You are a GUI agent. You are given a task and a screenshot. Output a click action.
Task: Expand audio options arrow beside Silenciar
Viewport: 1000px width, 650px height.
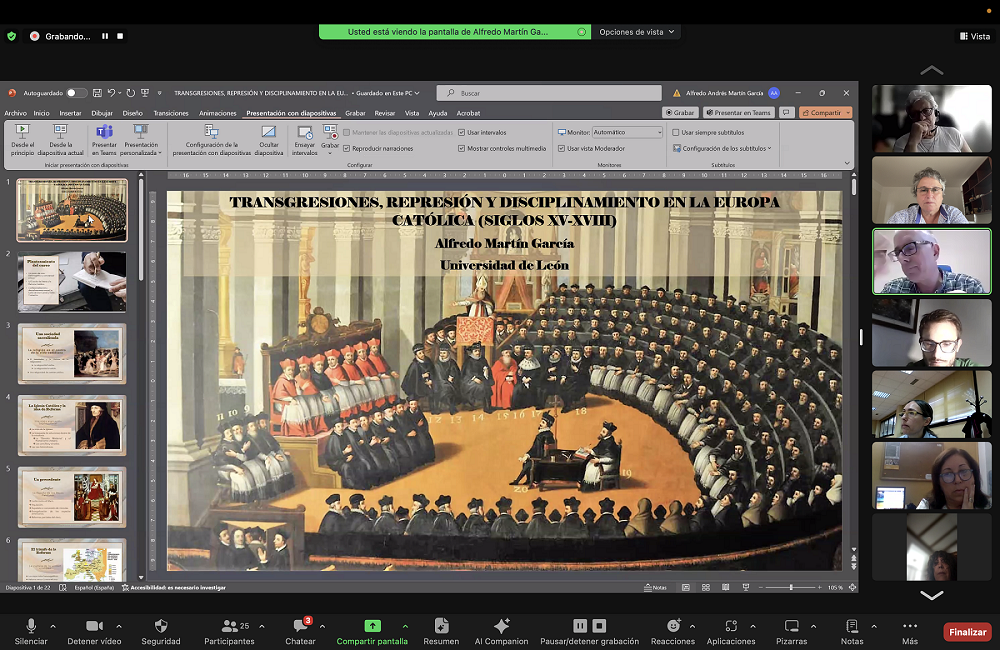tap(53, 626)
